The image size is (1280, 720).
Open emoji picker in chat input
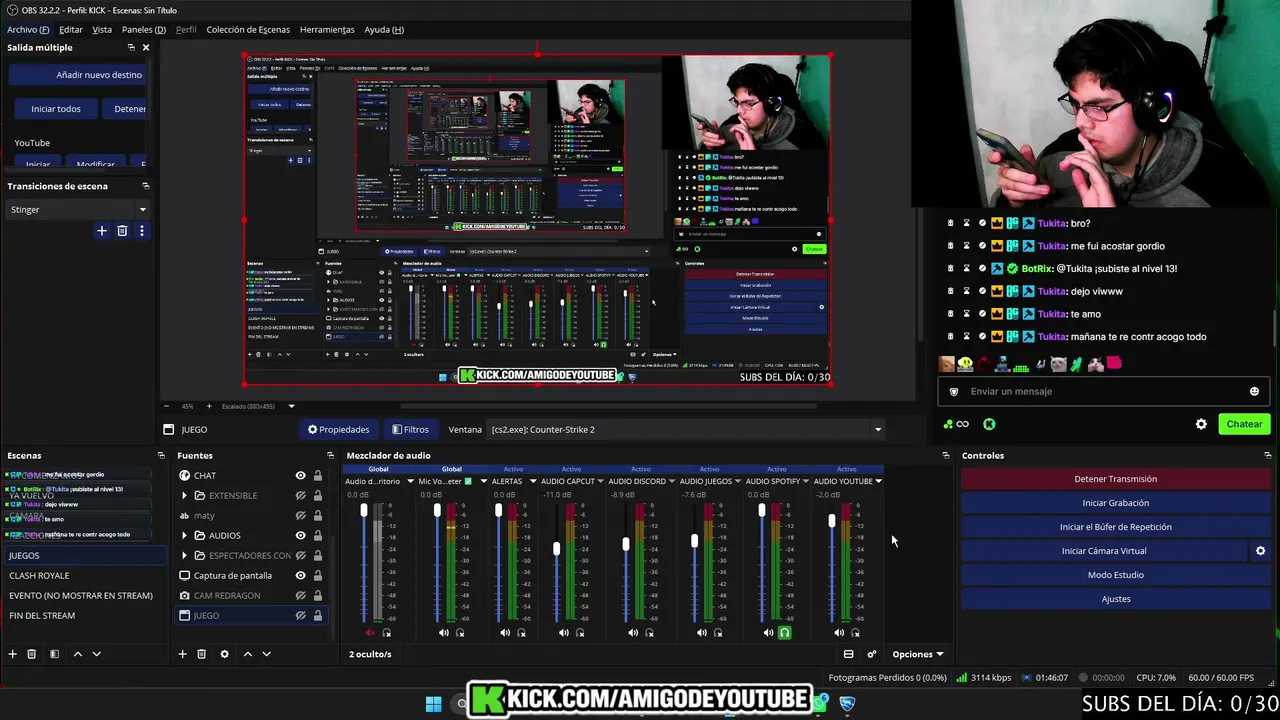[x=1254, y=392]
